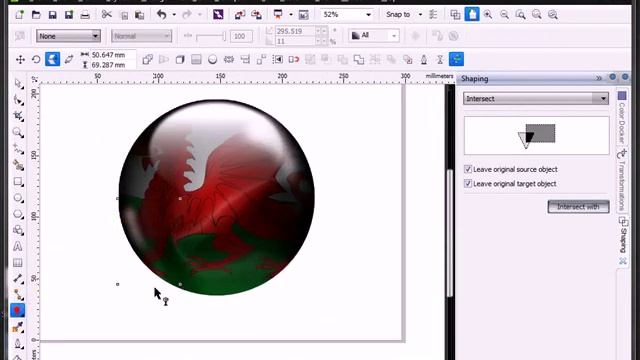Open a file with the folder icon

click(36, 15)
